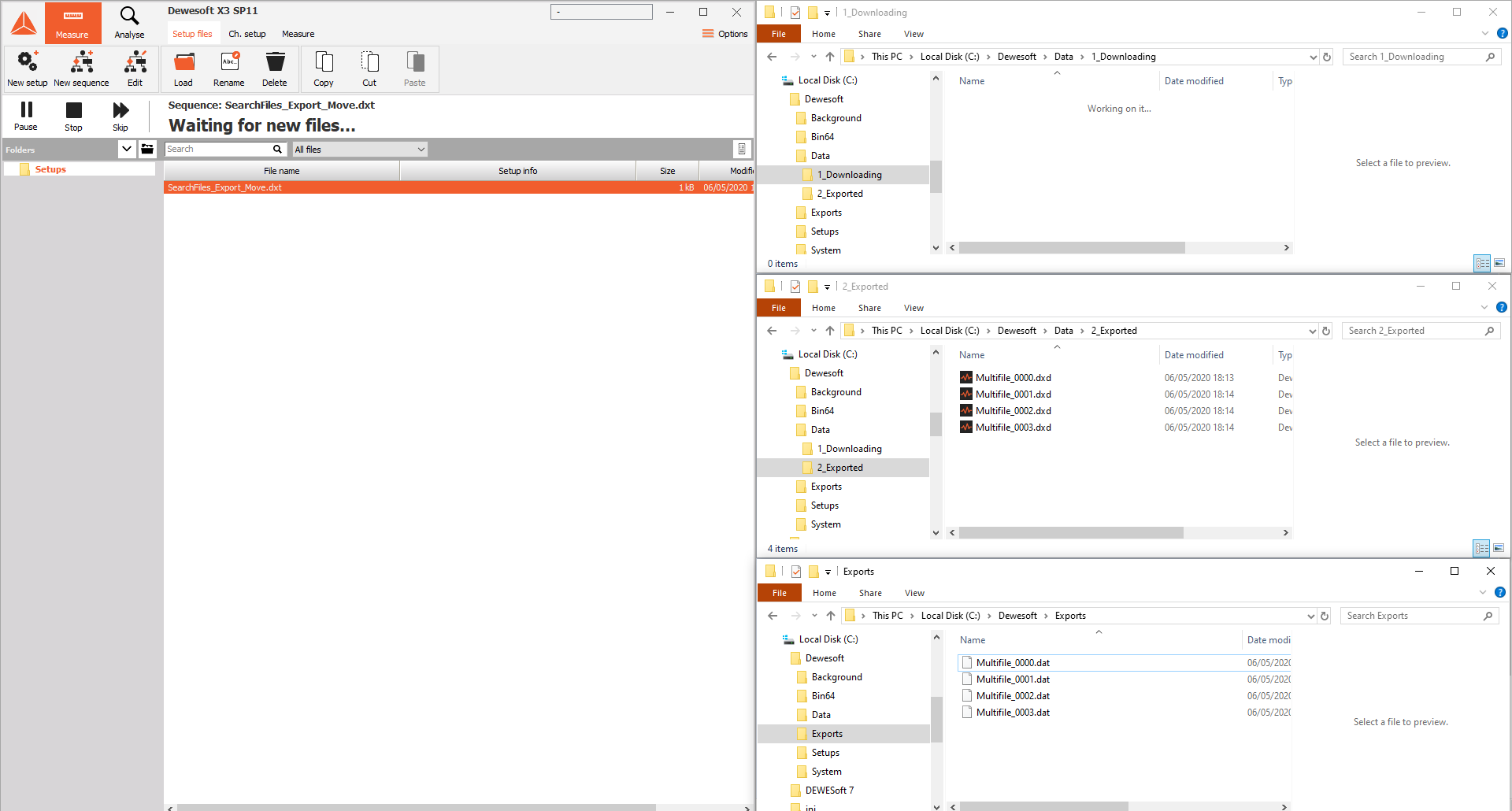Go back in 1_Downloading window
The height and width of the screenshot is (811, 1512).
(772, 57)
